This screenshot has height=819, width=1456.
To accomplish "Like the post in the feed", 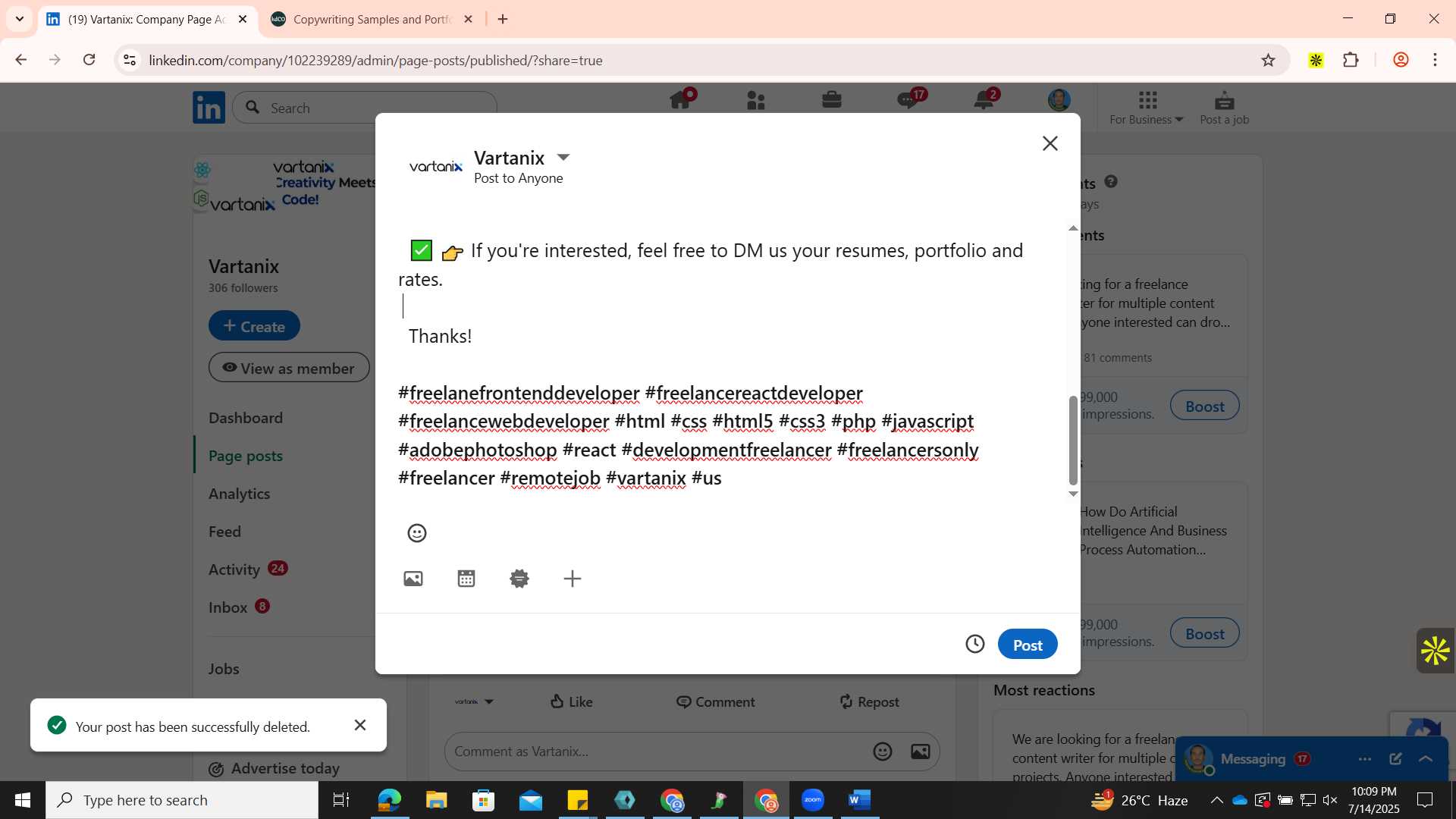I will pos(572,701).
